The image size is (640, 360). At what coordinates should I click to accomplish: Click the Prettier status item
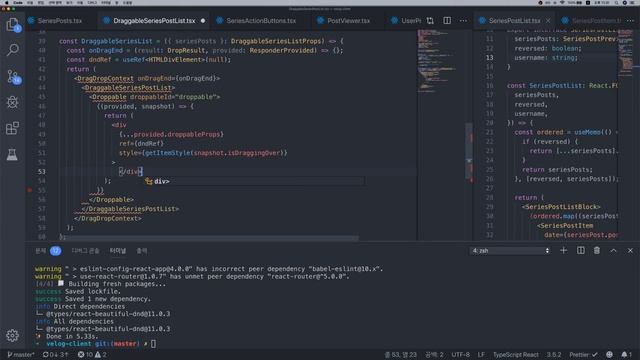(x=583, y=355)
